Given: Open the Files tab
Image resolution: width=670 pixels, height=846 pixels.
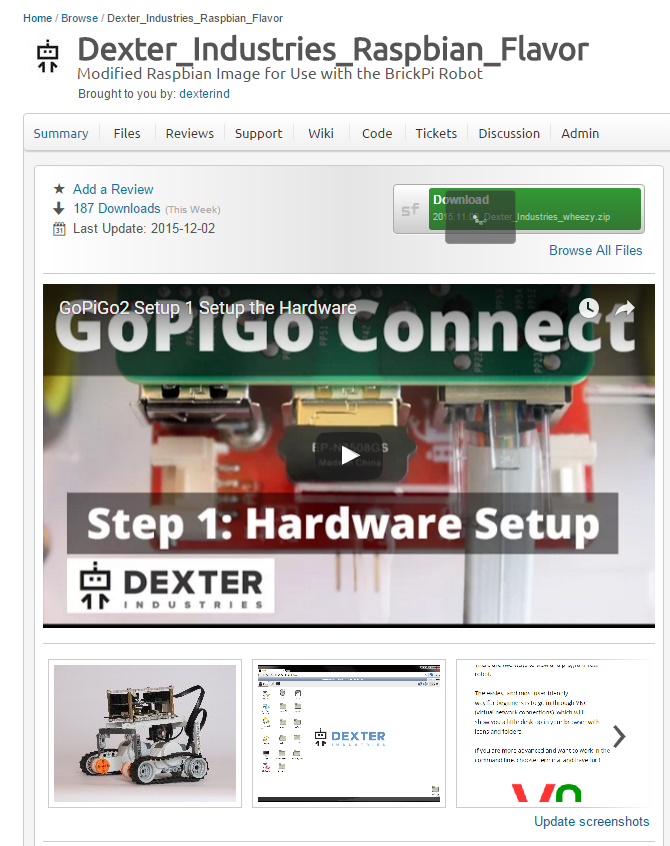Looking at the screenshot, I should (x=127, y=133).
